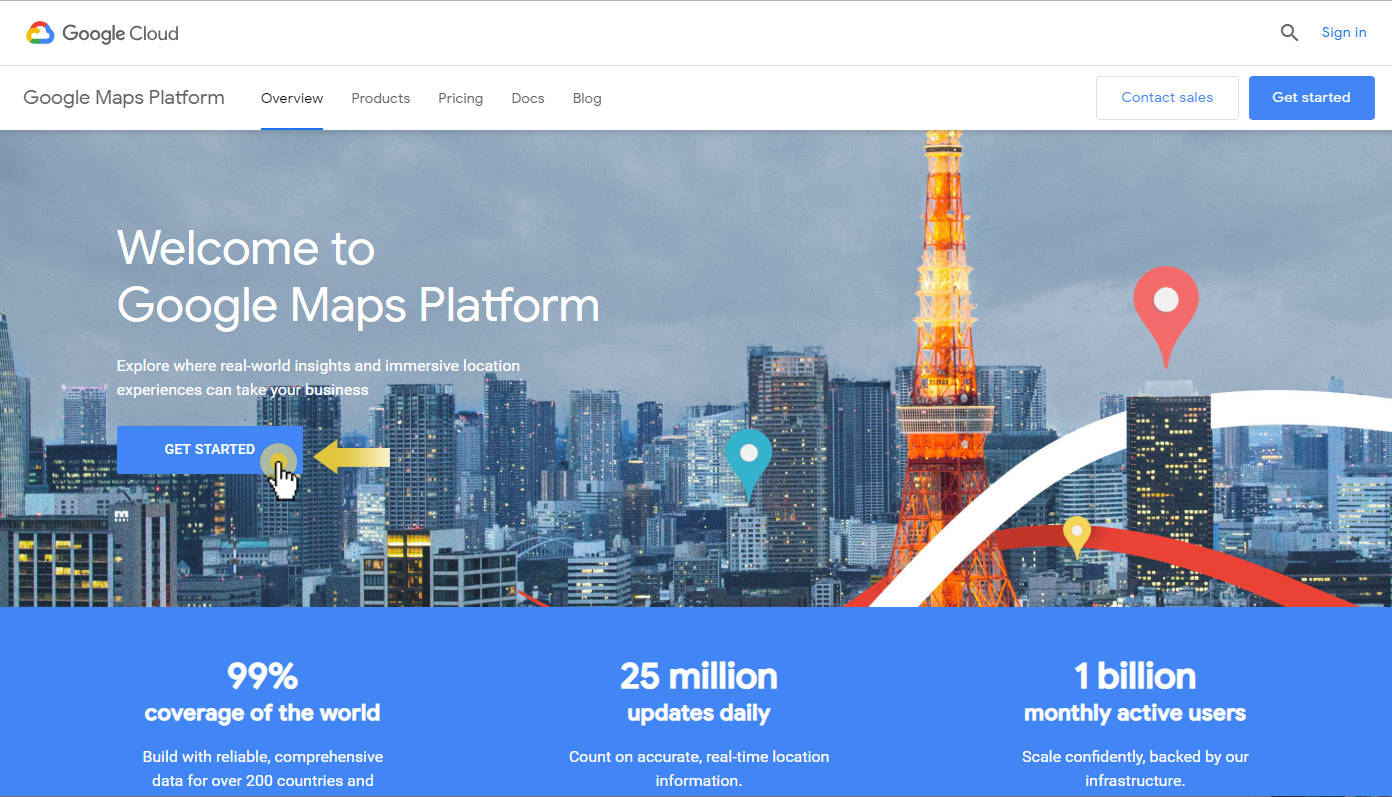Click the 25 million updates daily statistic
Image resolution: width=1392 pixels, height=797 pixels.
pos(698,677)
